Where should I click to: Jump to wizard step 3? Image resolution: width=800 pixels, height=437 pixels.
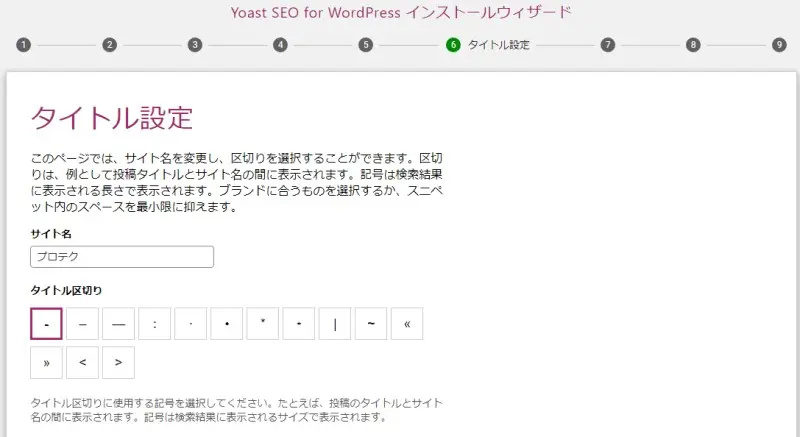pyautogui.click(x=195, y=45)
